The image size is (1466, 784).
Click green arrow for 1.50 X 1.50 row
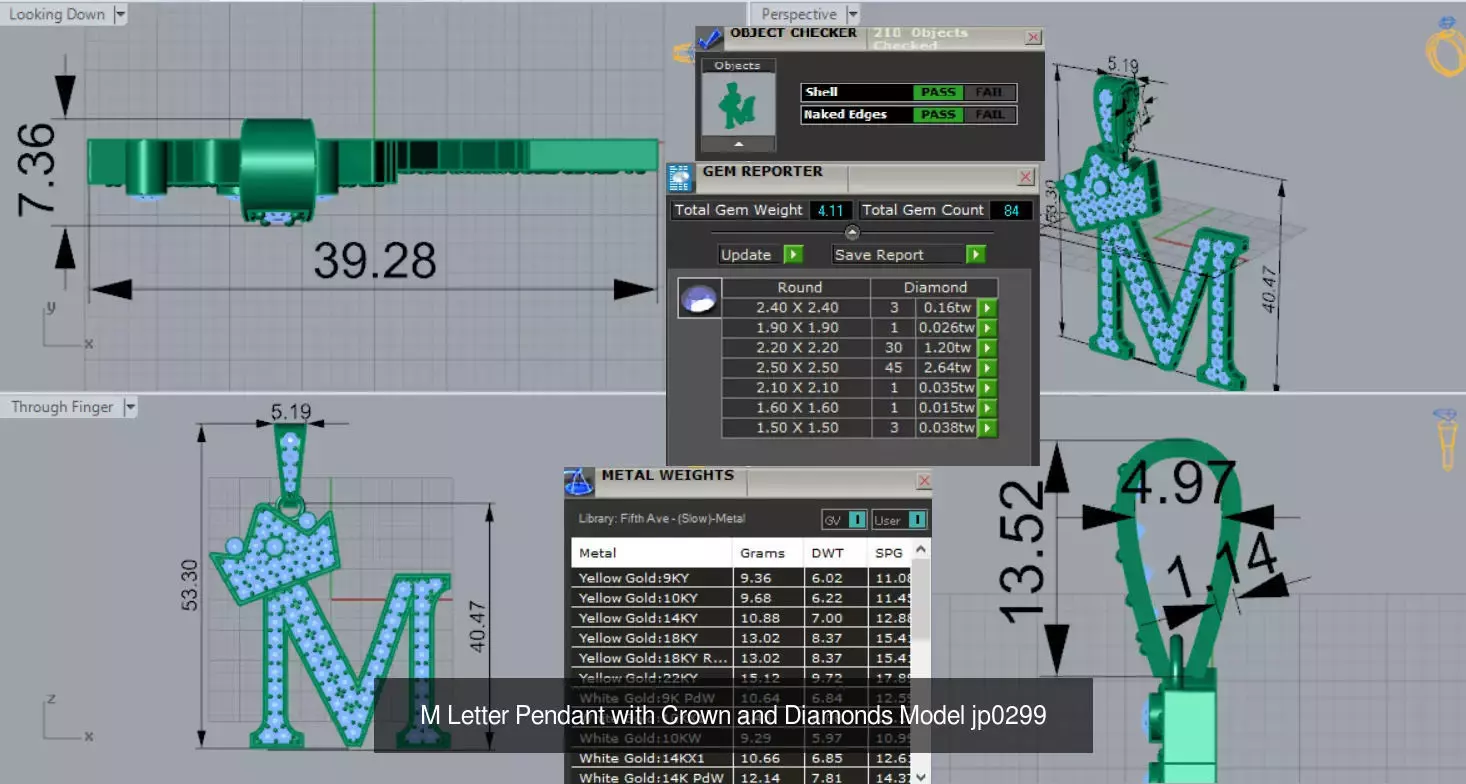(987, 428)
